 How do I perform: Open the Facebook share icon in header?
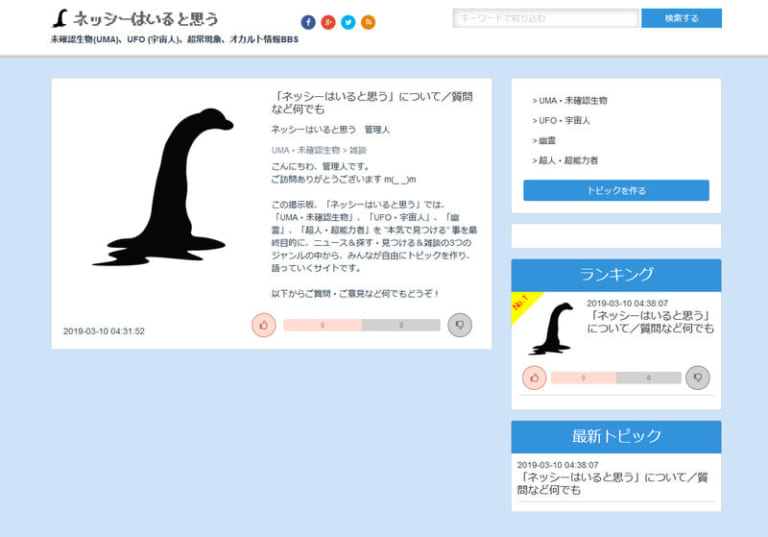[x=308, y=22]
